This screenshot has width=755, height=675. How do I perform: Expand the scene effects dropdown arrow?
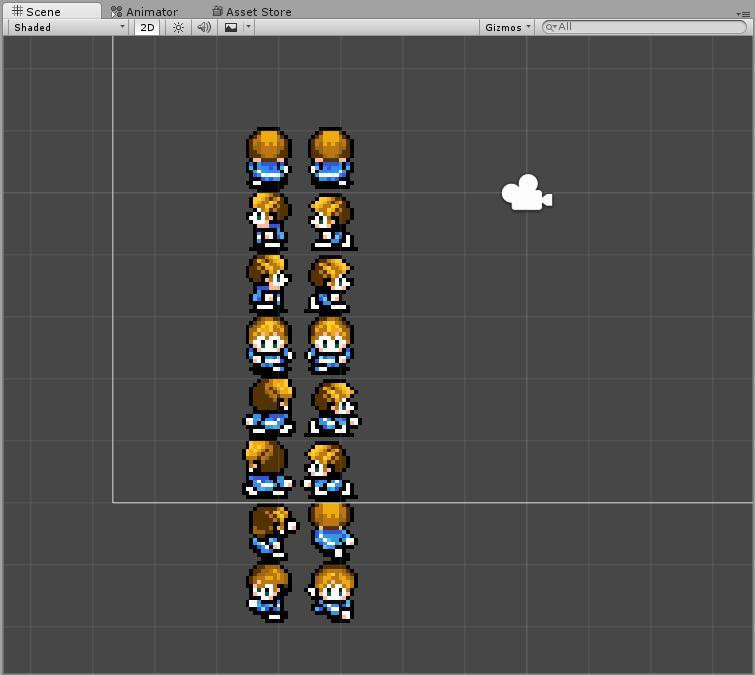tap(248, 27)
